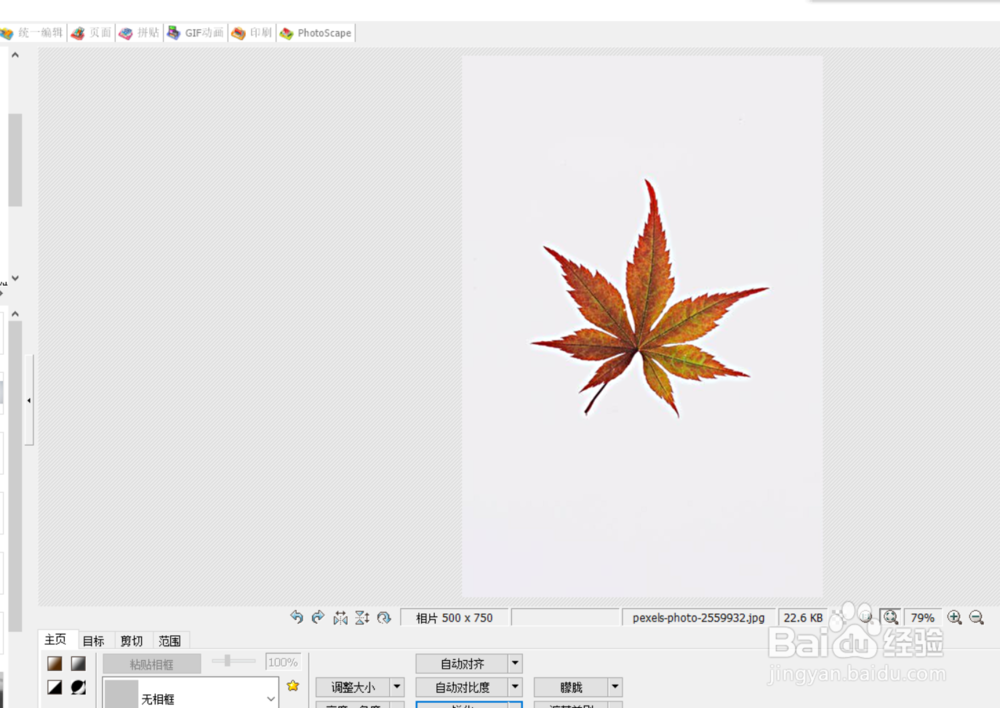
Task: Click the zoom-to-fit magnifier icon
Action: (890, 617)
